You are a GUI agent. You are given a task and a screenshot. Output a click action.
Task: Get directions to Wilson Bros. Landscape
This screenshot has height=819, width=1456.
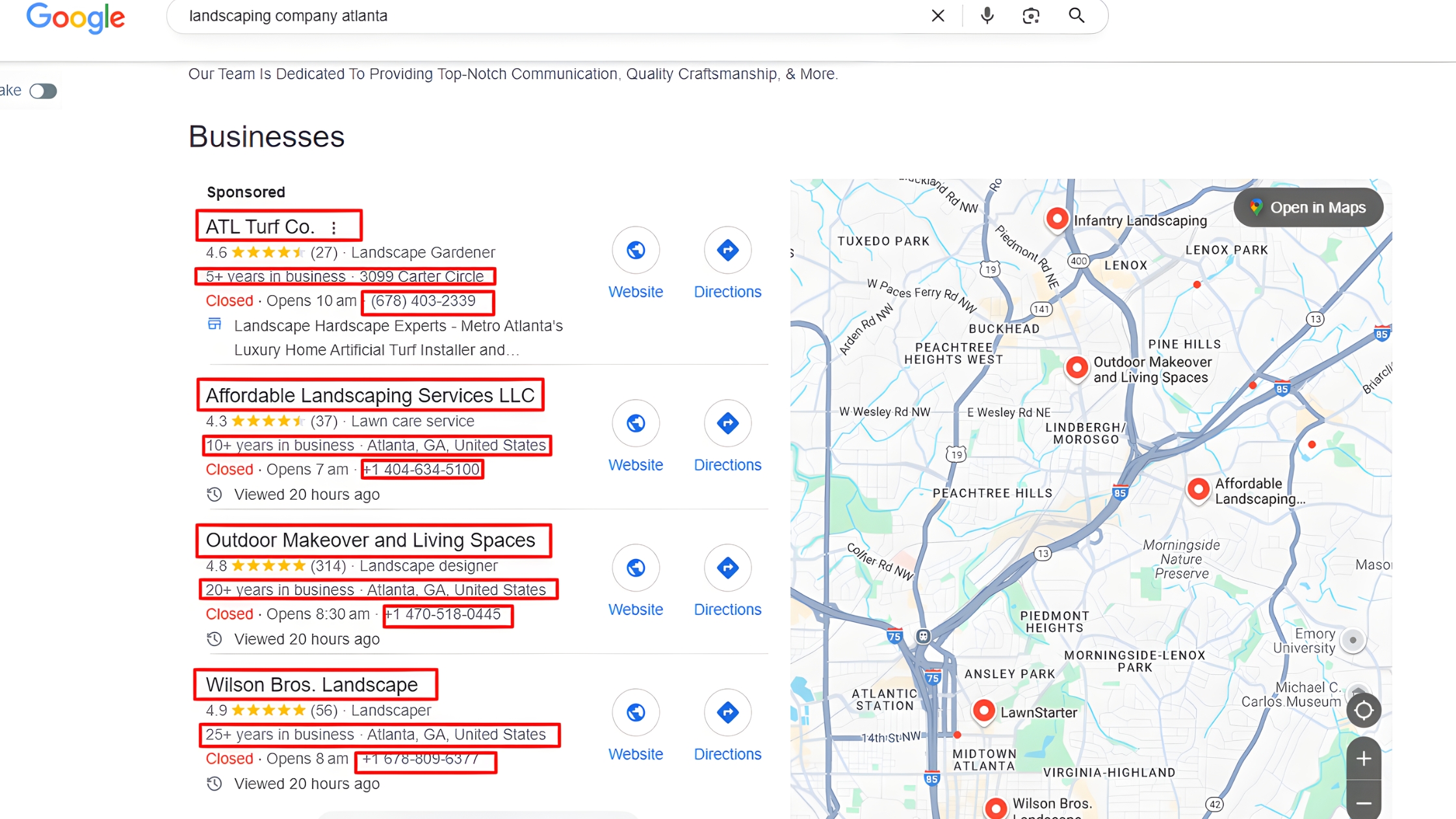(x=727, y=712)
